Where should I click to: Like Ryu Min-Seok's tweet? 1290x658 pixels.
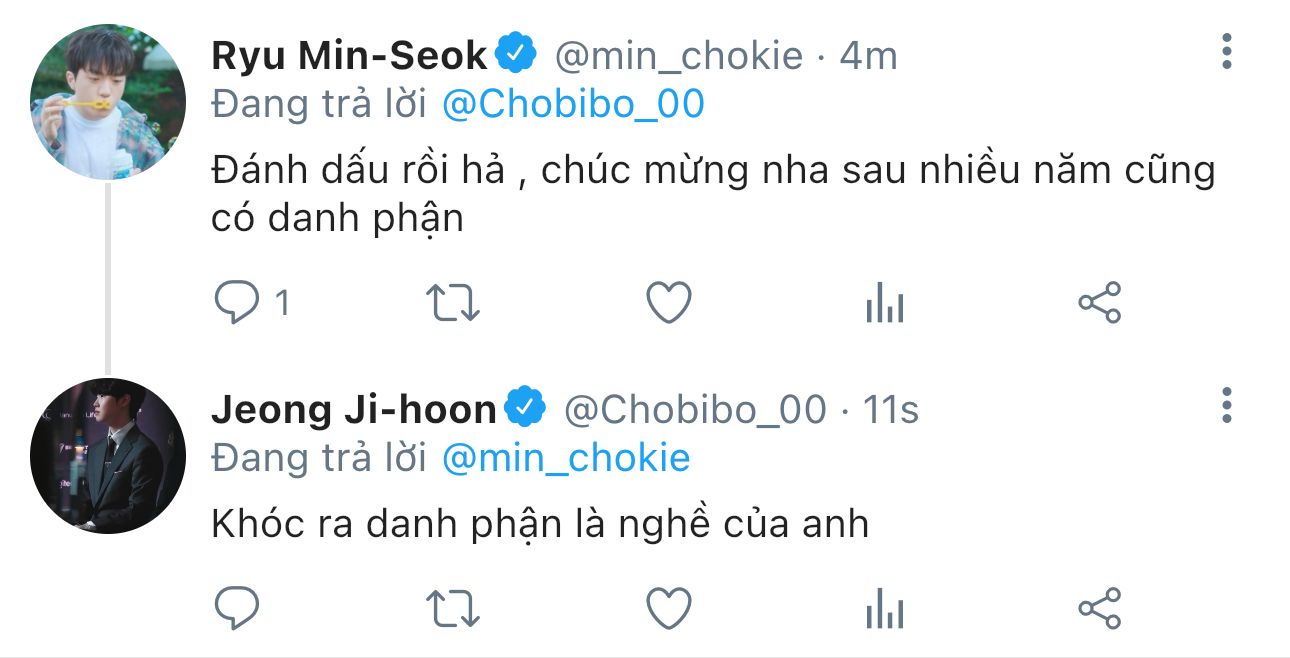pyautogui.click(x=669, y=303)
